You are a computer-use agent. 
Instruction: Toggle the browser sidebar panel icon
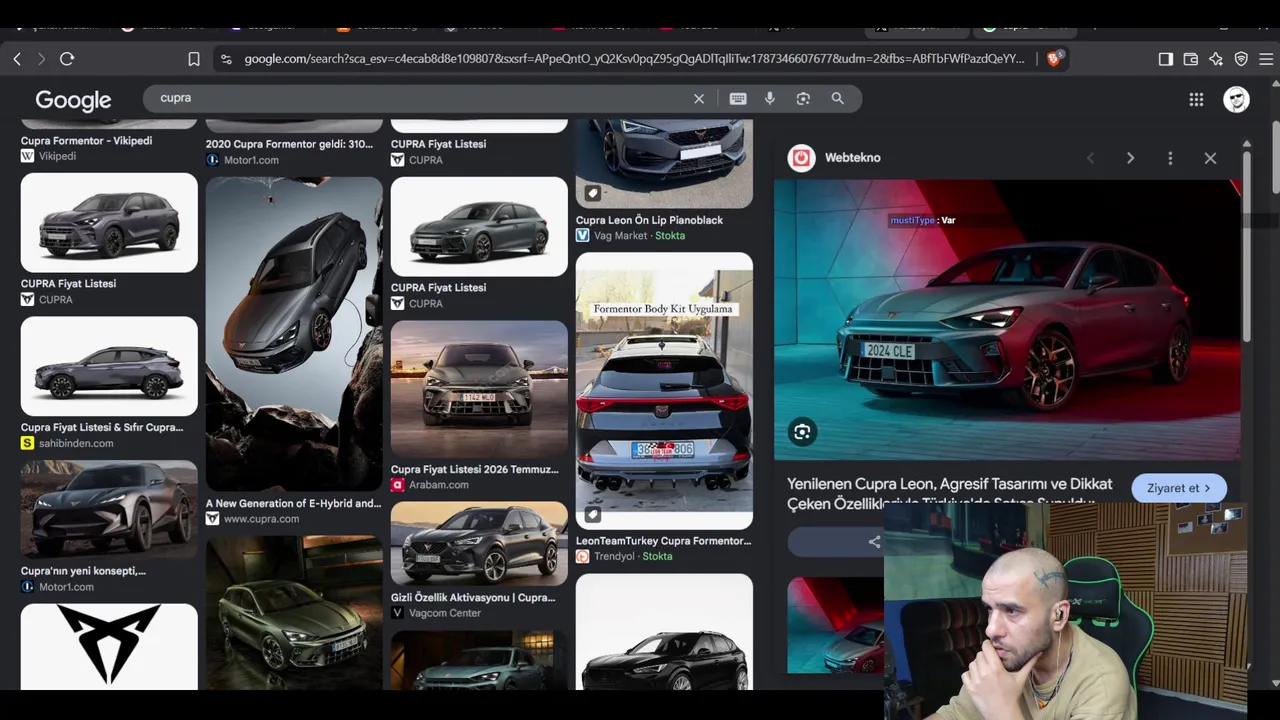(x=1166, y=59)
